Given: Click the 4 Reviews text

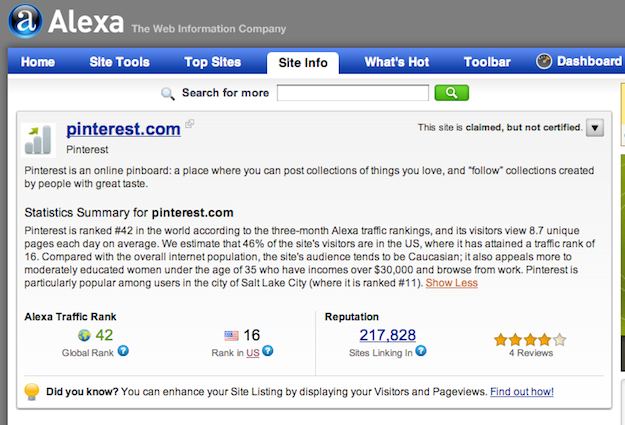Looking at the screenshot, I should 531,353.
